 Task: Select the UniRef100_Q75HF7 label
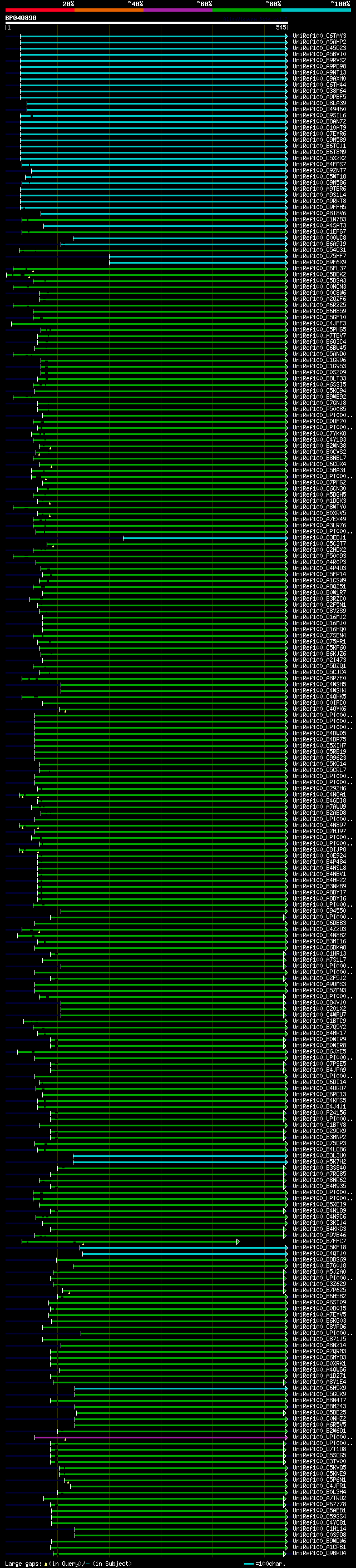pyautogui.click(x=319, y=256)
